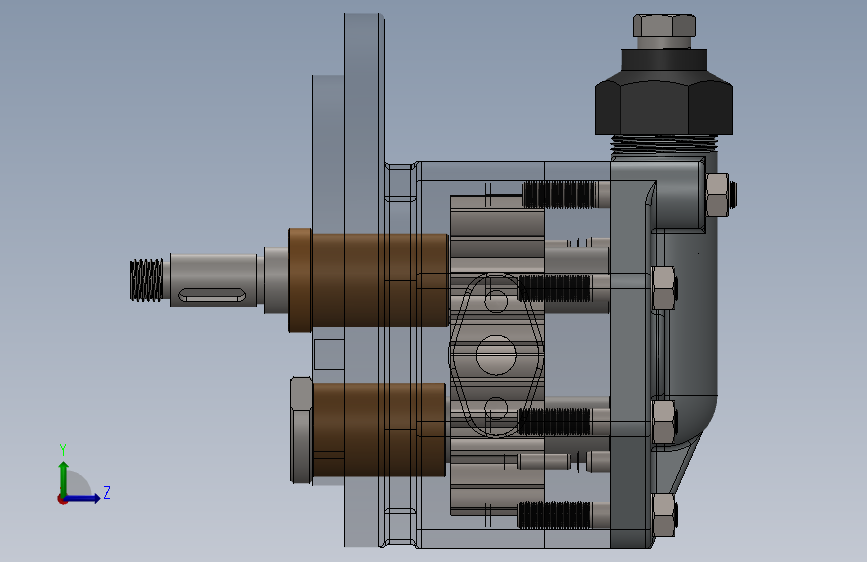Select the large black hex nut
Screen dimensions: 867x562
[664, 107]
